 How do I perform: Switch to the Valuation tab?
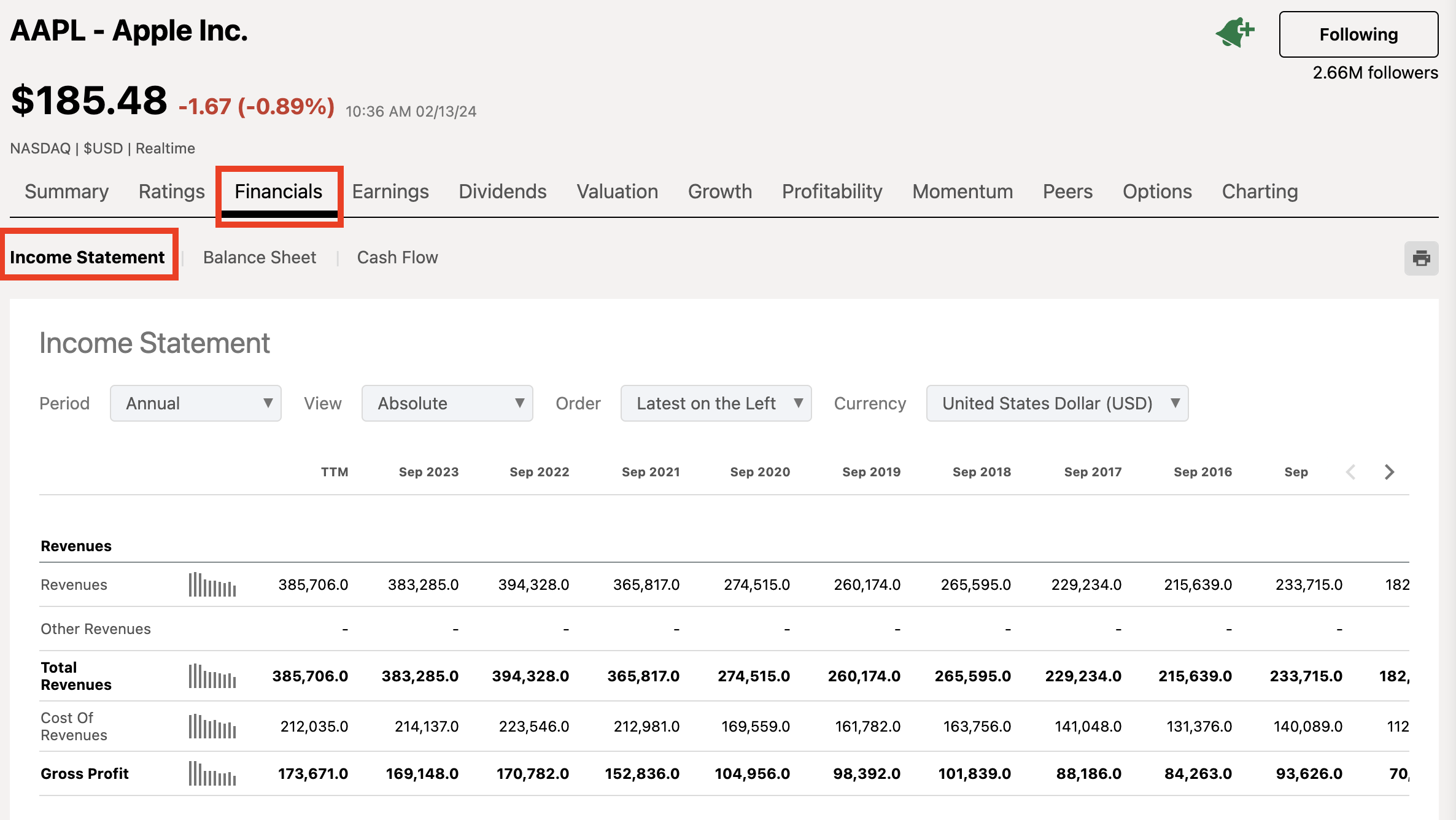618,191
